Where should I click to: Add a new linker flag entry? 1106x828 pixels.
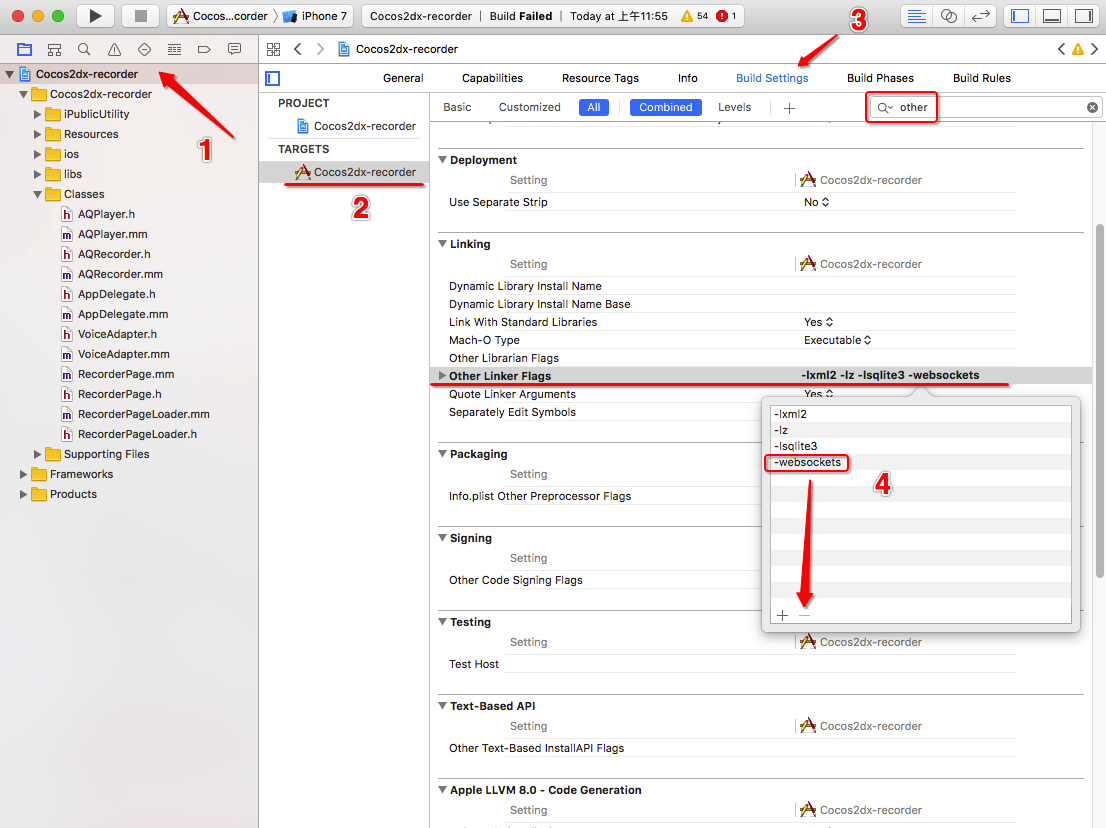tap(782, 616)
